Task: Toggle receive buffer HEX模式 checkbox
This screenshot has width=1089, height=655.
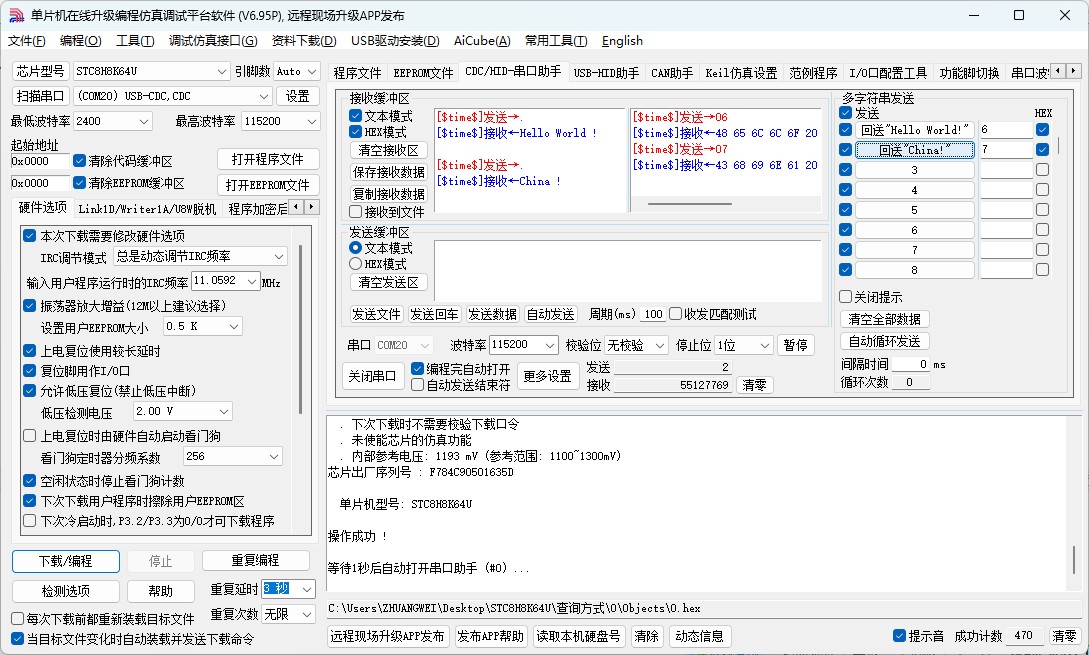Action: (x=356, y=132)
